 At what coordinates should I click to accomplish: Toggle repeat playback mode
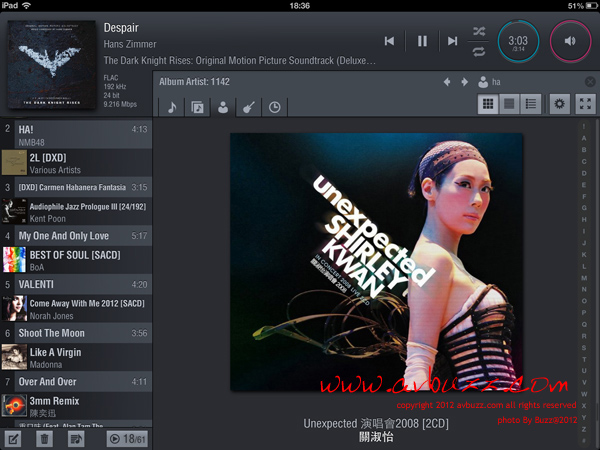pyautogui.click(x=480, y=51)
